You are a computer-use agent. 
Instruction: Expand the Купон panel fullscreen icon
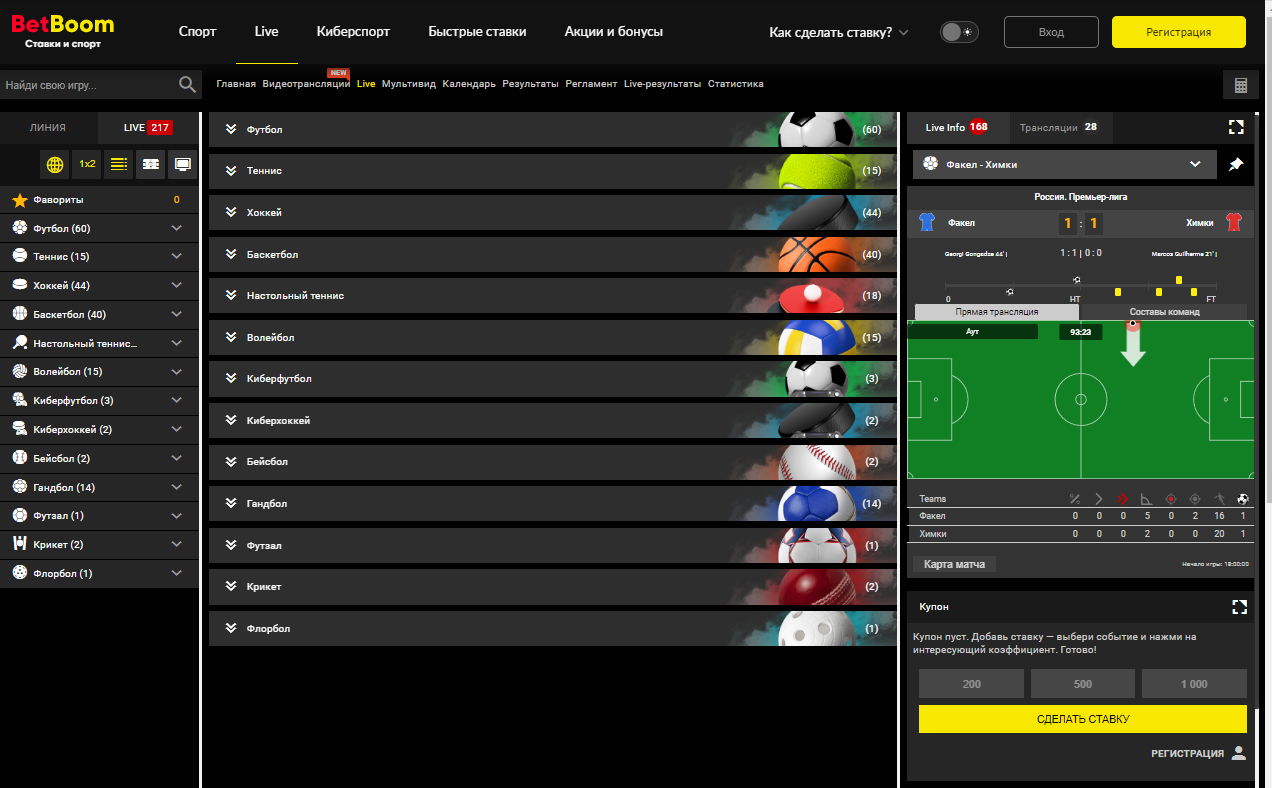(x=1240, y=607)
